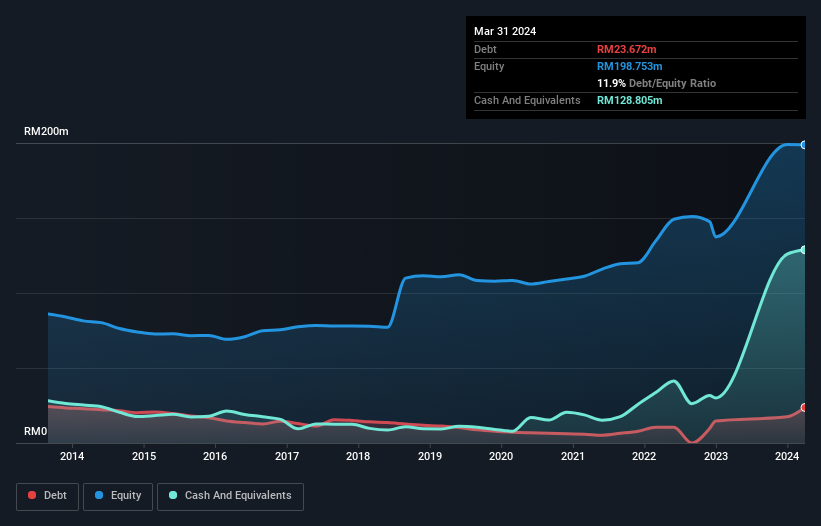Click the RM198.753m equity value
This screenshot has height=526, width=821.
629,66
